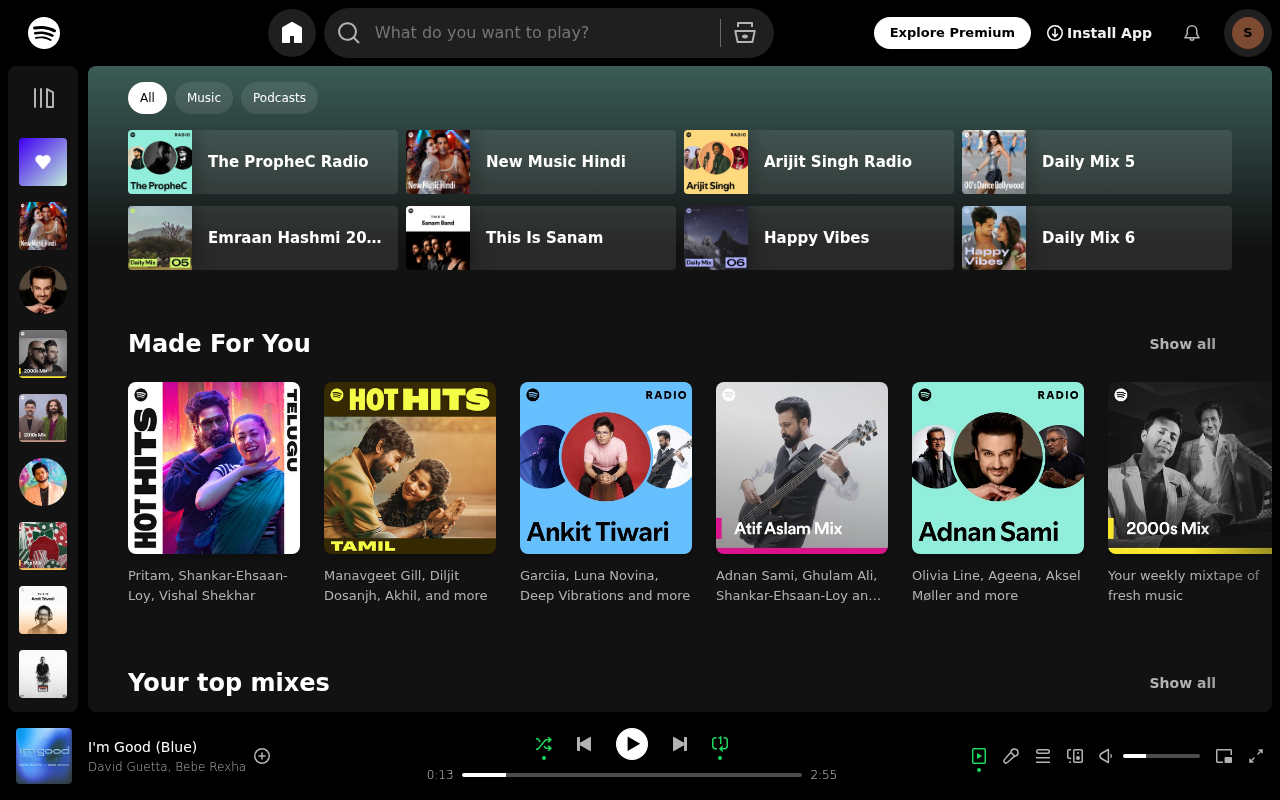Open the play queue

point(1043,756)
